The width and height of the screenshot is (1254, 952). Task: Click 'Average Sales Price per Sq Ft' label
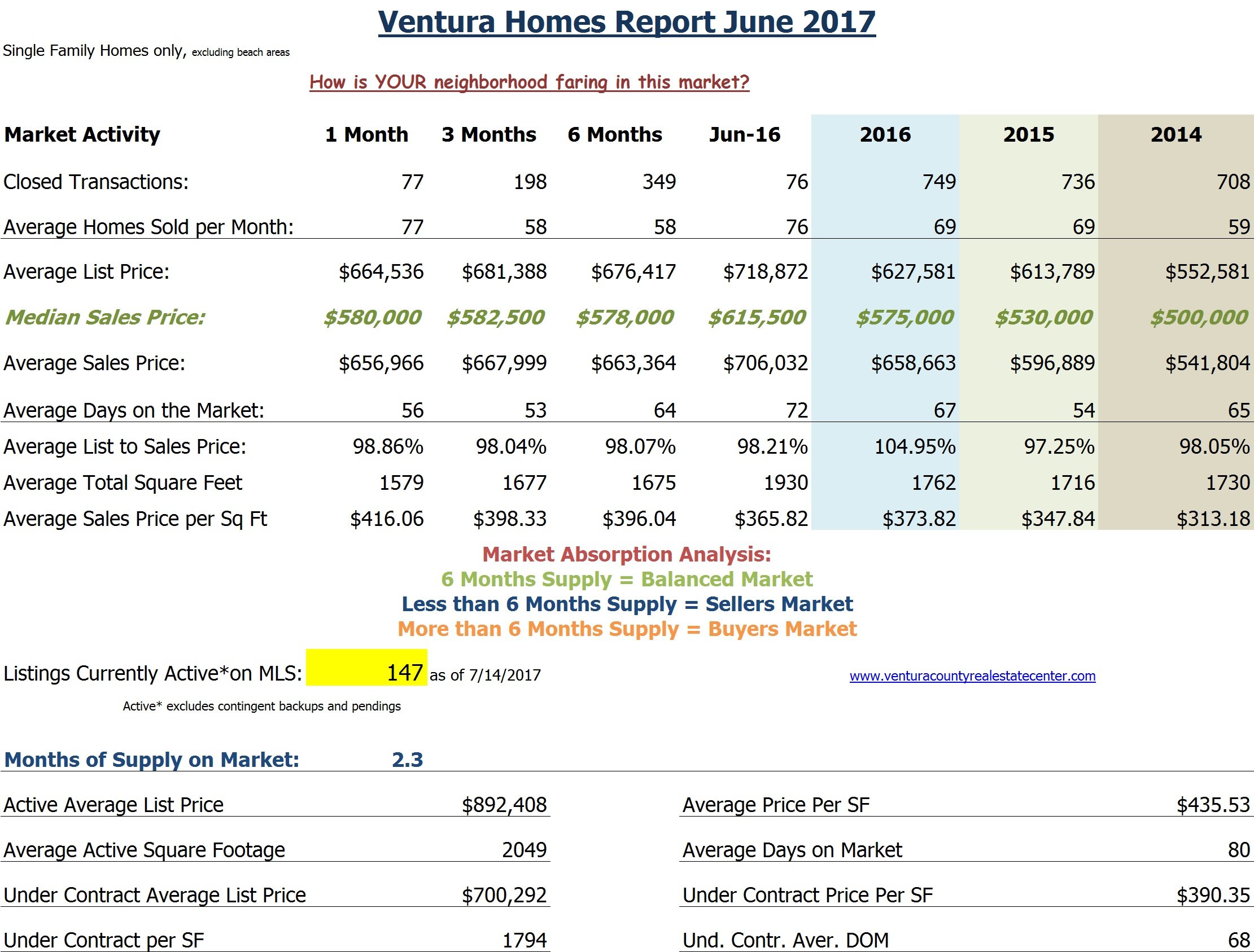(x=136, y=519)
